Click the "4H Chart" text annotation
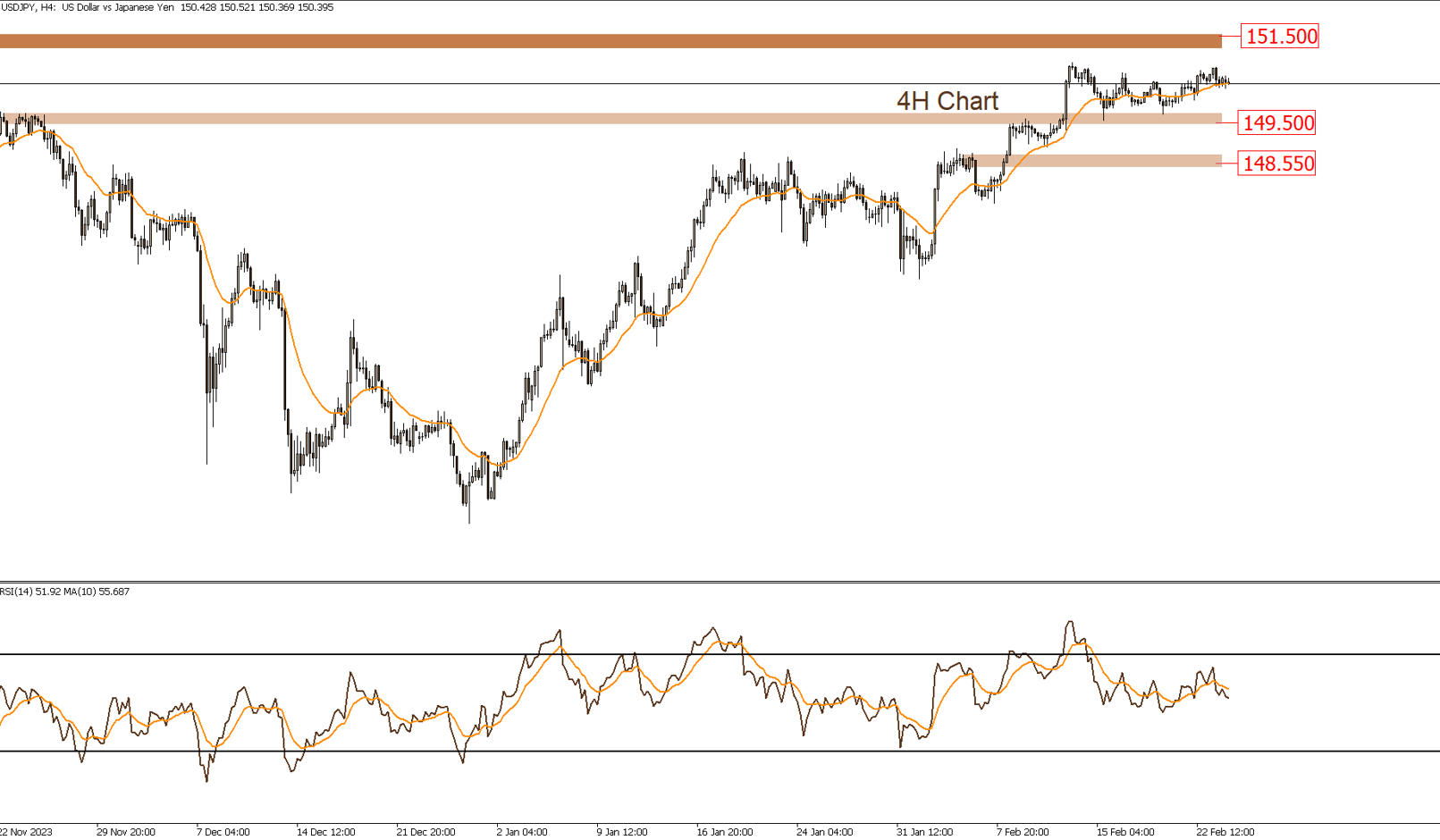This screenshot has width=1440, height=840. (x=947, y=101)
